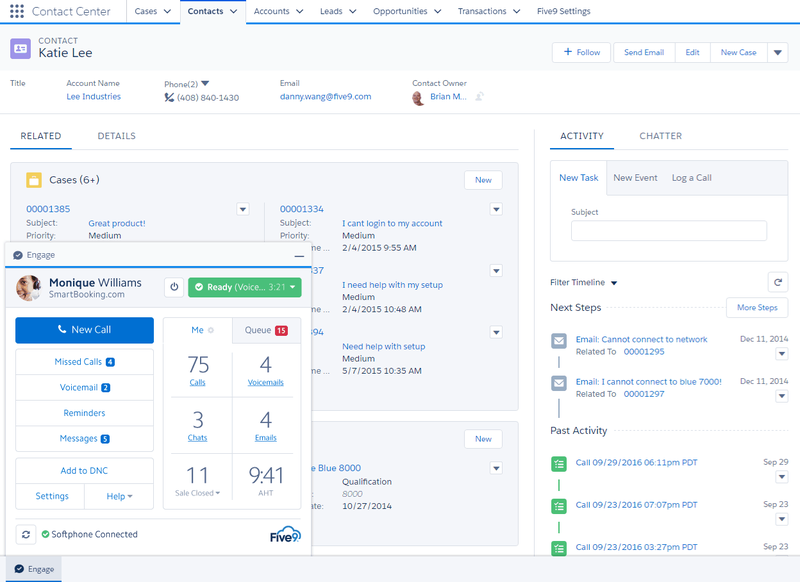Click the New button in Cases
This screenshot has height=582, width=800.
pos(483,180)
